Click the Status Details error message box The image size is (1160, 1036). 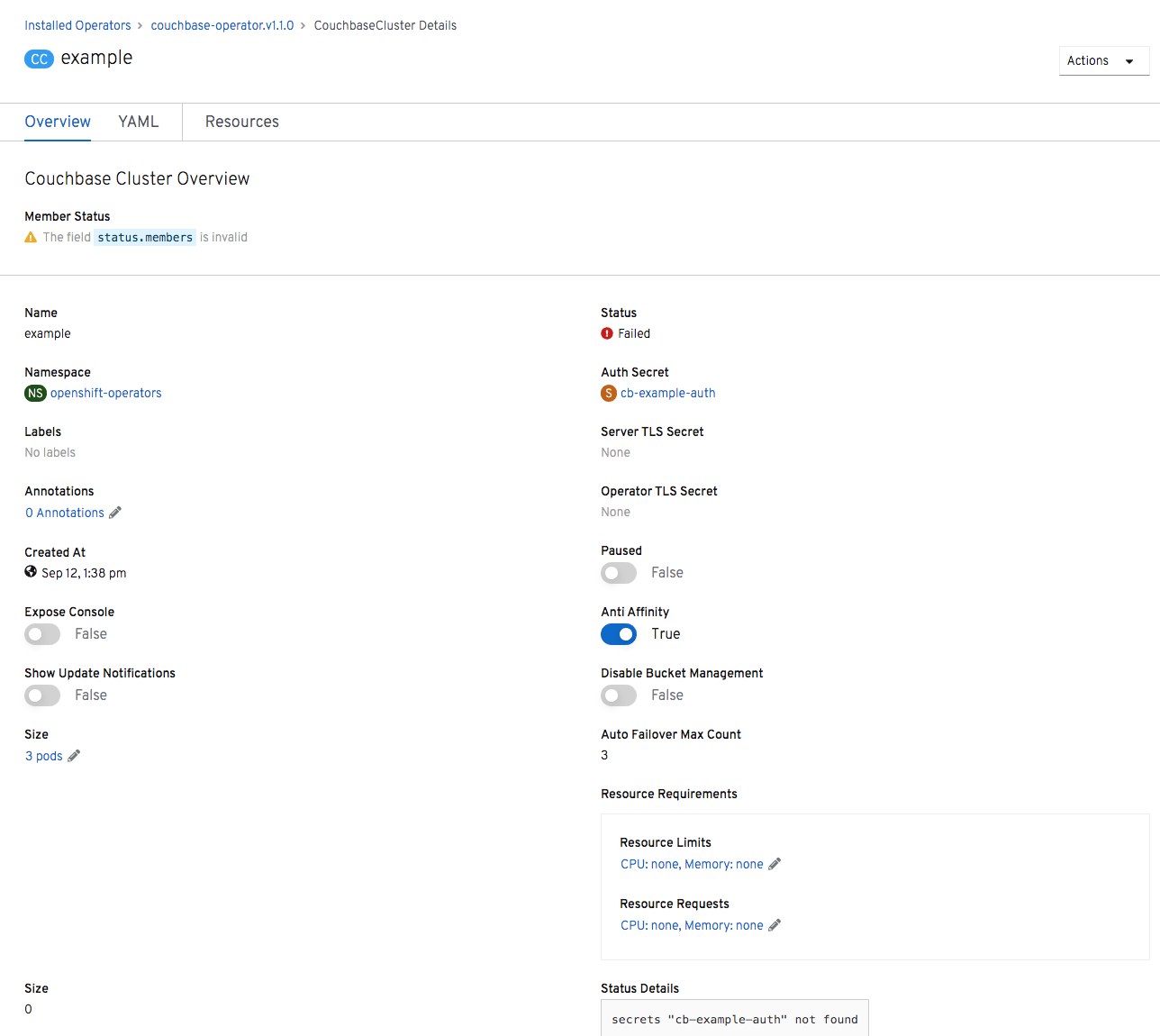point(735,1018)
